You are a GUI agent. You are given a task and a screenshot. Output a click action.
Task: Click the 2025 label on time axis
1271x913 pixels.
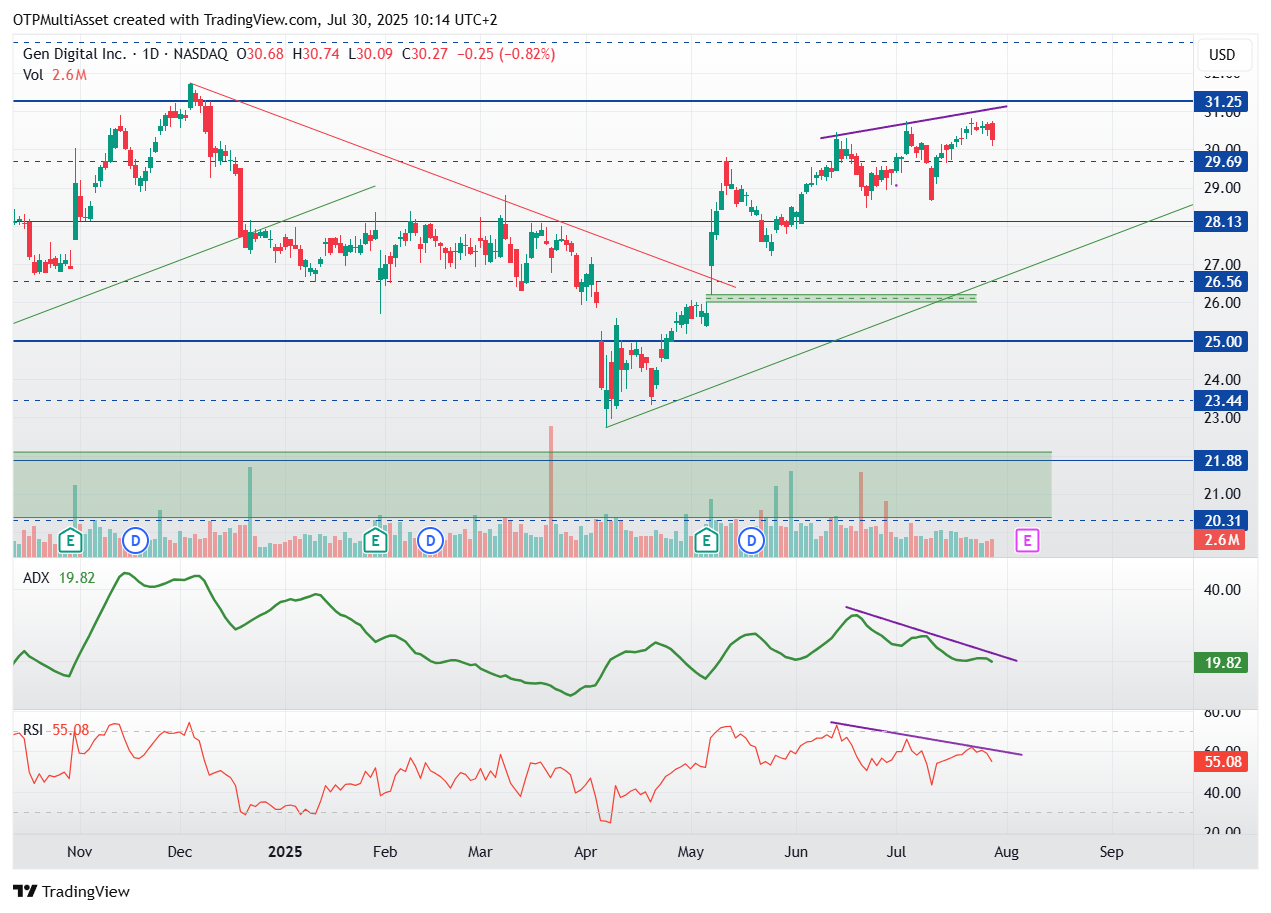pyautogui.click(x=284, y=852)
